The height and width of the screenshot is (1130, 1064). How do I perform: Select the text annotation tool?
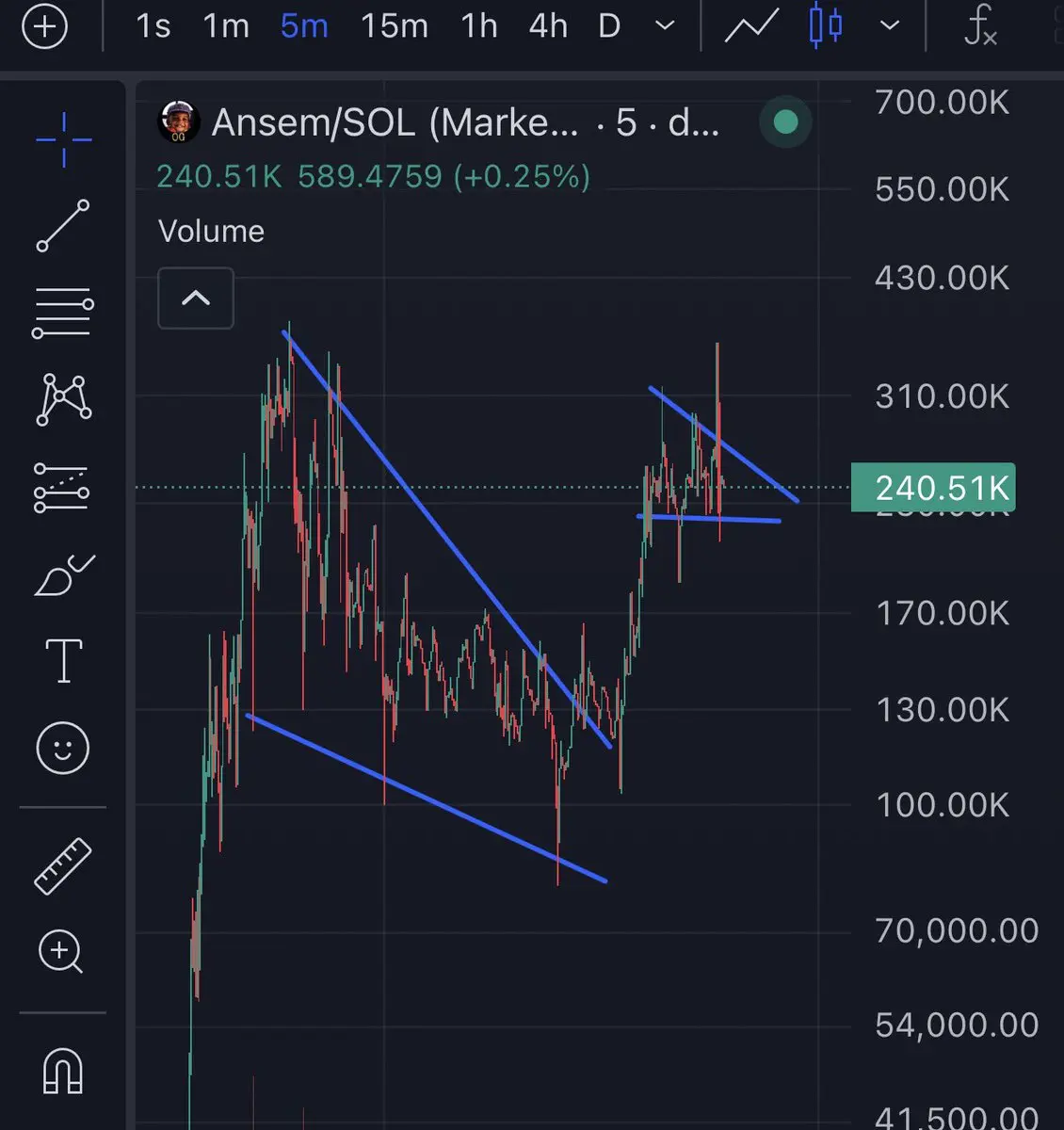coord(64,660)
